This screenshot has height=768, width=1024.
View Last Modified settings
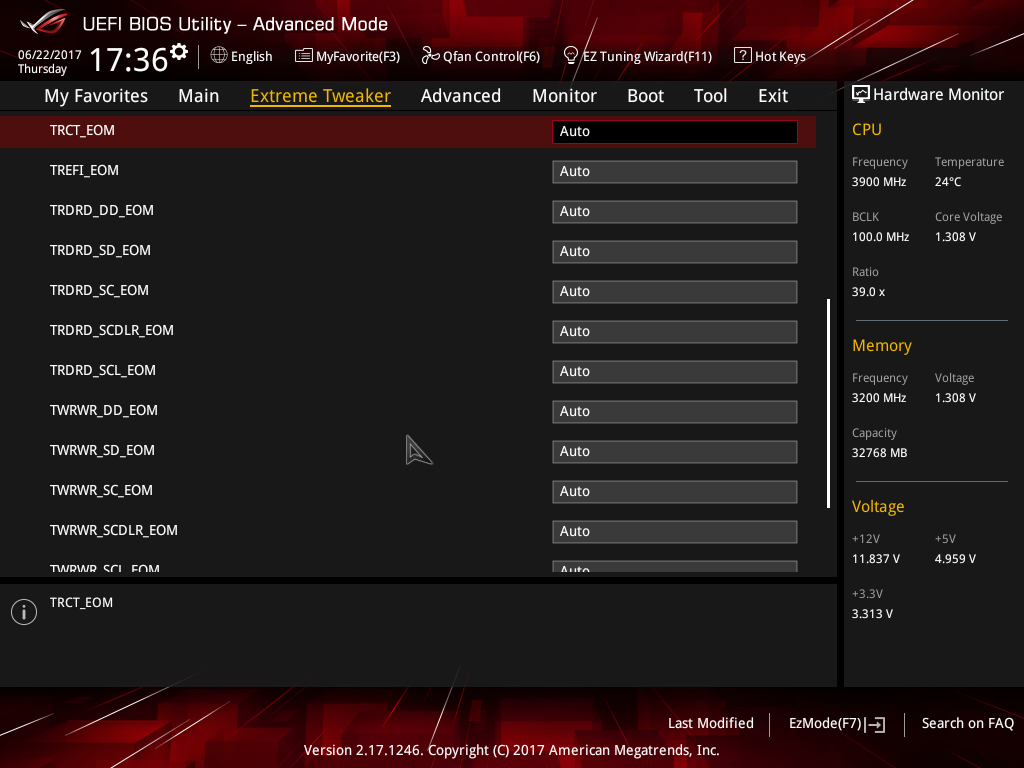click(711, 723)
